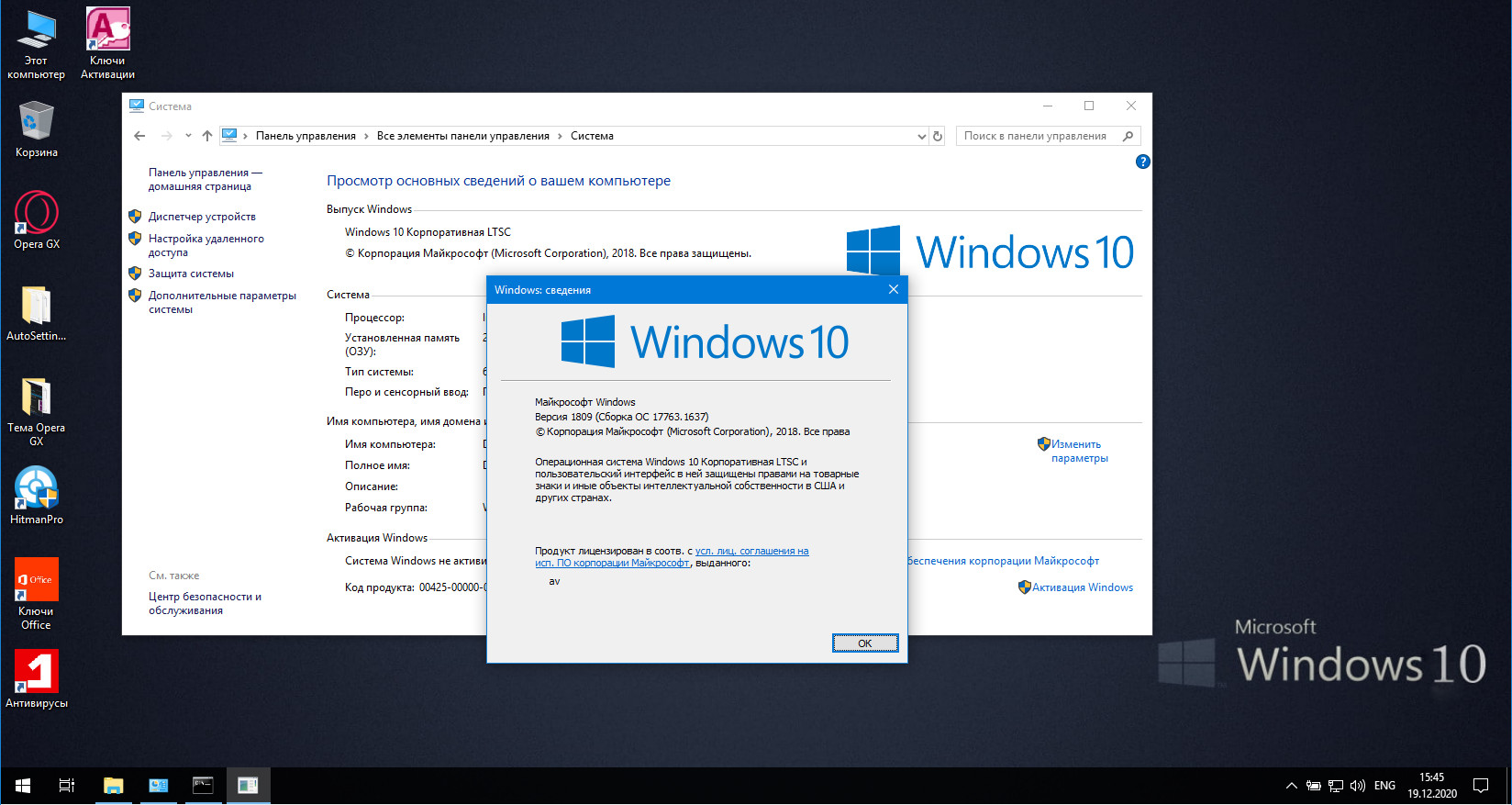
Task: Go forward in the Система window
Action: point(166,136)
